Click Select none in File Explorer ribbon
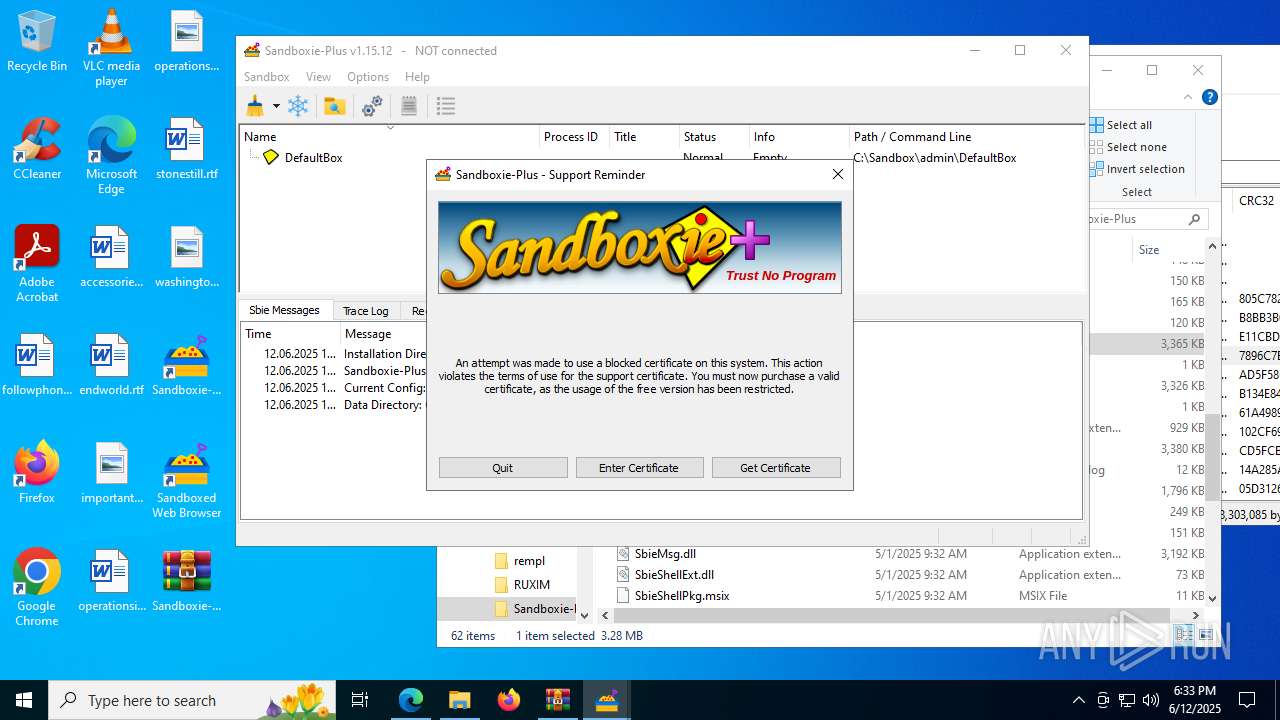 [x=1128, y=147]
